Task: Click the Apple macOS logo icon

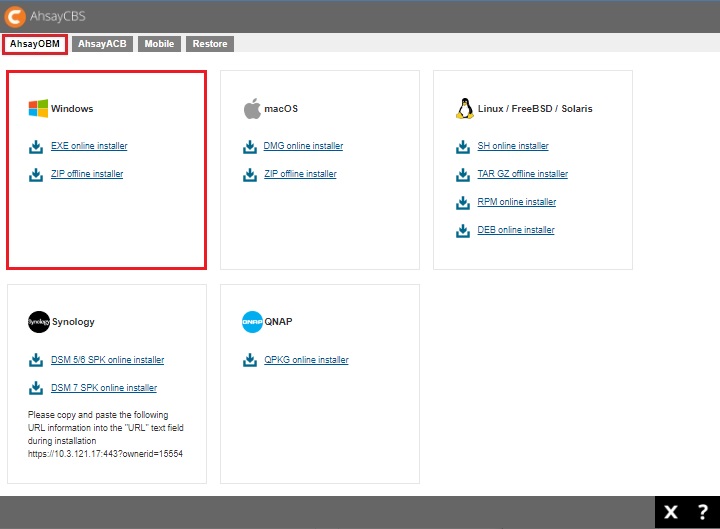Action: [252, 108]
